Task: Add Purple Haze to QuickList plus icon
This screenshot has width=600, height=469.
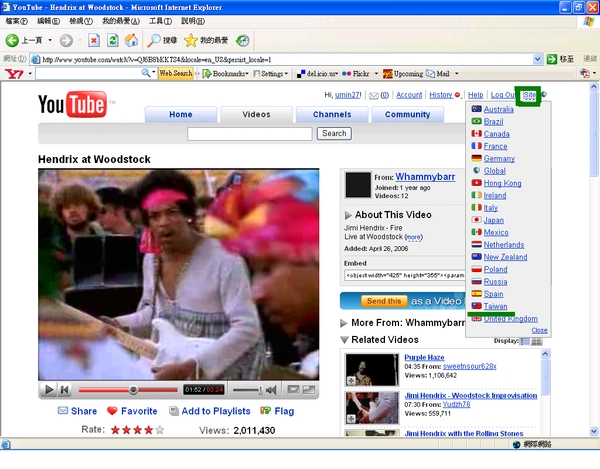Action: point(351,381)
